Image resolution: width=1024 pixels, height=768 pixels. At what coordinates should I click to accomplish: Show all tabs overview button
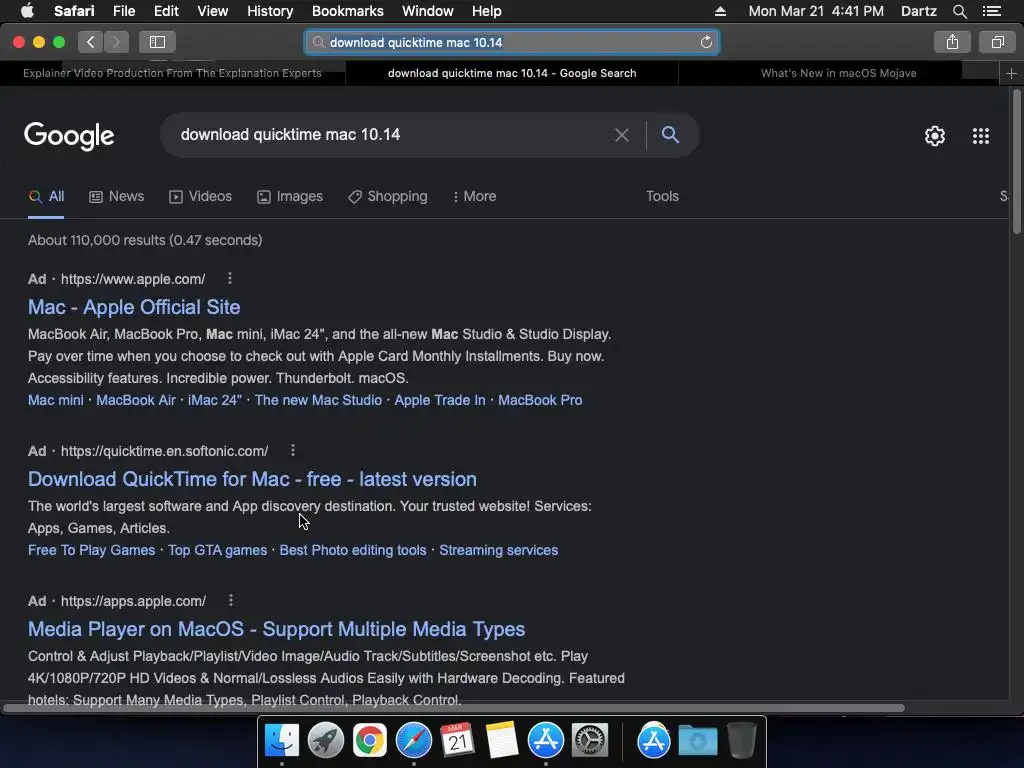click(x=997, y=42)
